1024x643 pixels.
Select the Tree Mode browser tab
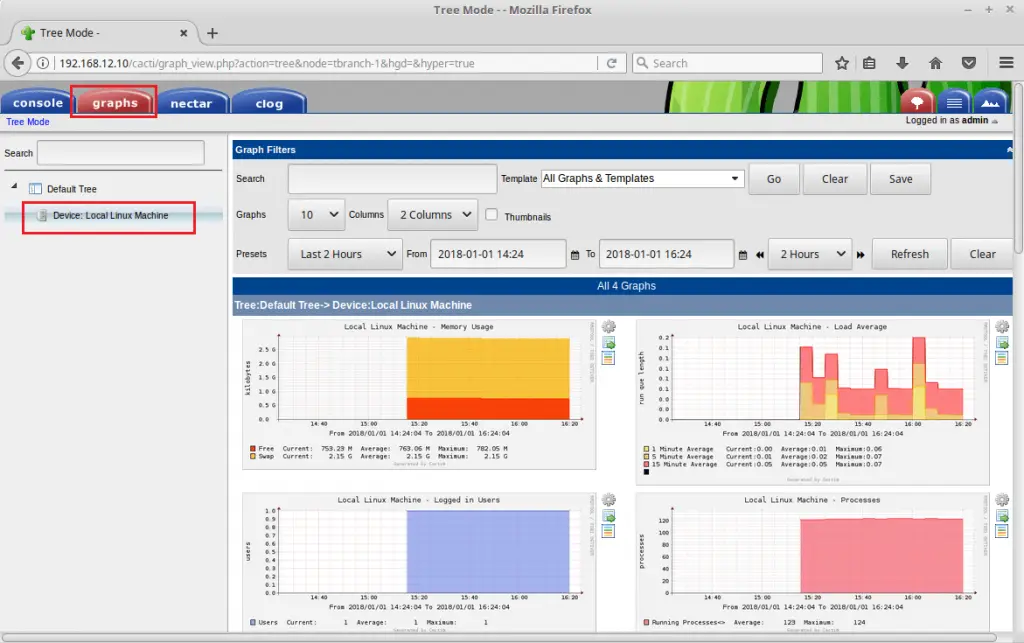click(104, 33)
